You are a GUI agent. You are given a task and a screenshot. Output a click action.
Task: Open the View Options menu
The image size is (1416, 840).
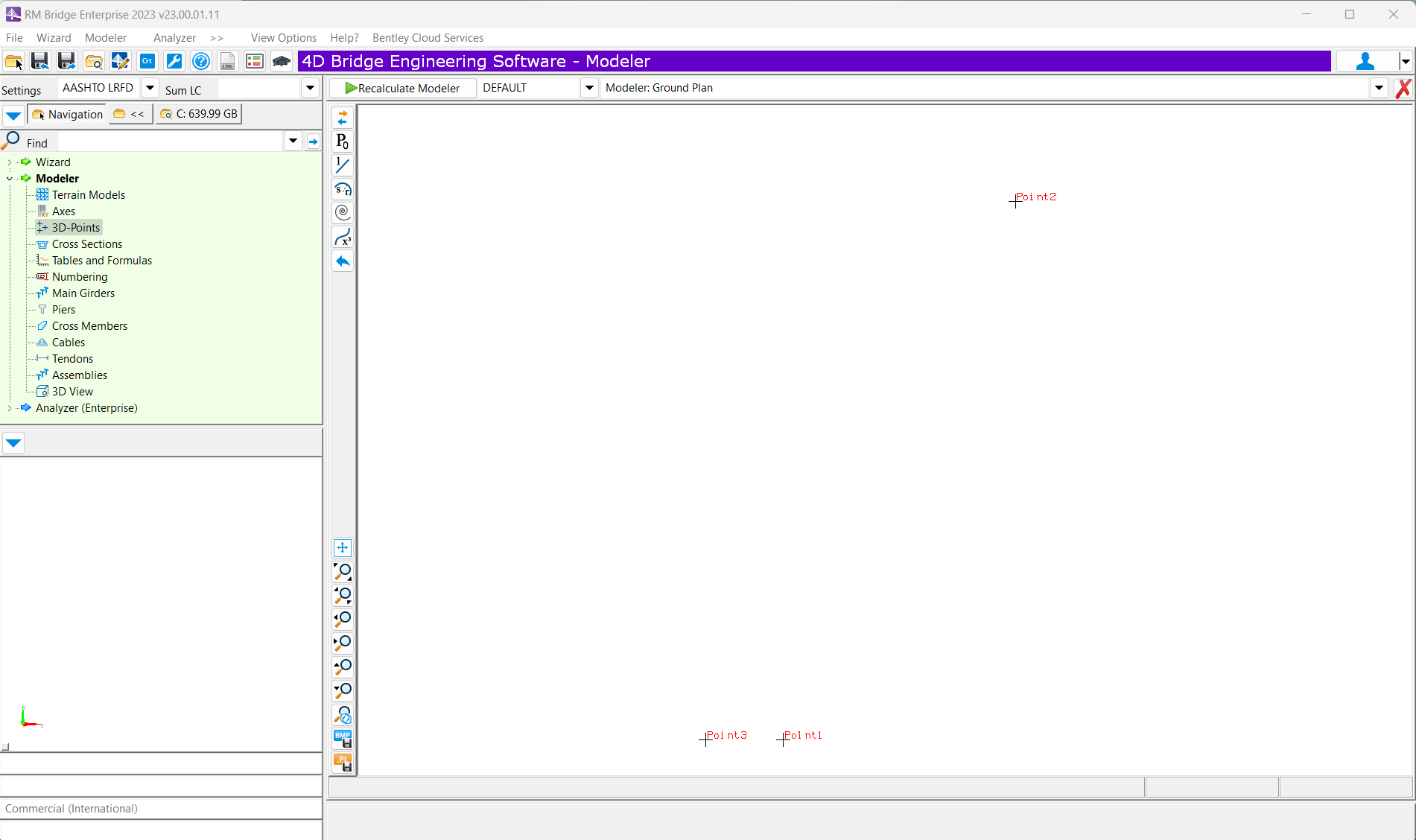click(284, 38)
